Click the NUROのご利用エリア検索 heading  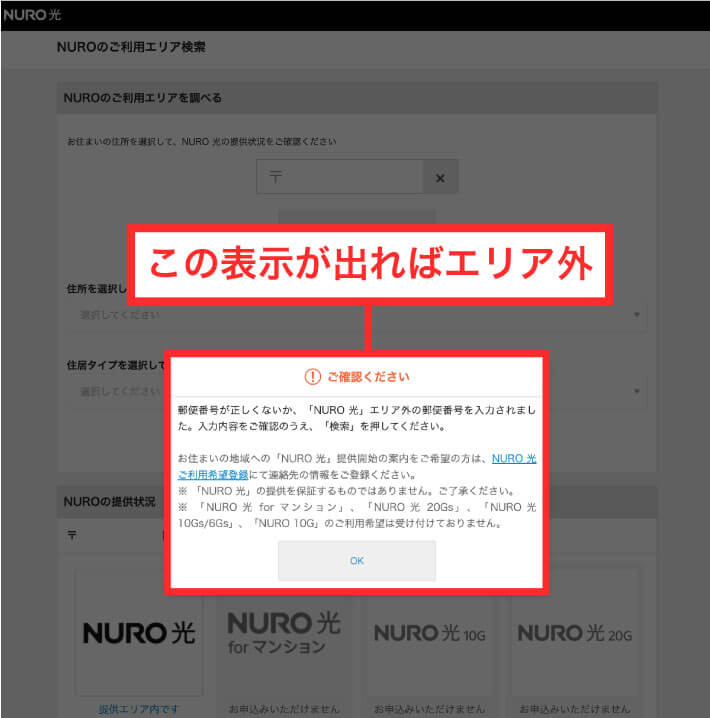click(x=131, y=47)
